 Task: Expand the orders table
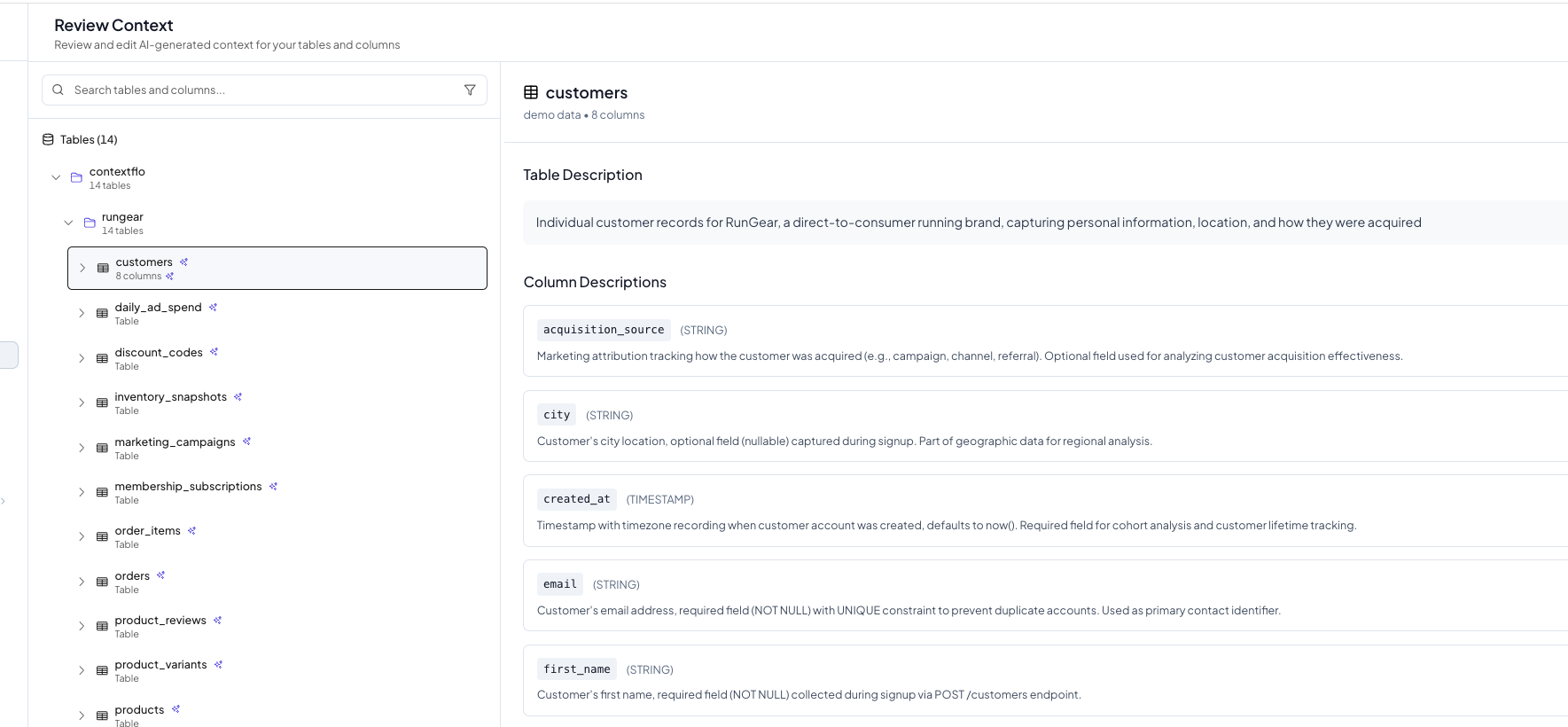click(x=82, y=582)
